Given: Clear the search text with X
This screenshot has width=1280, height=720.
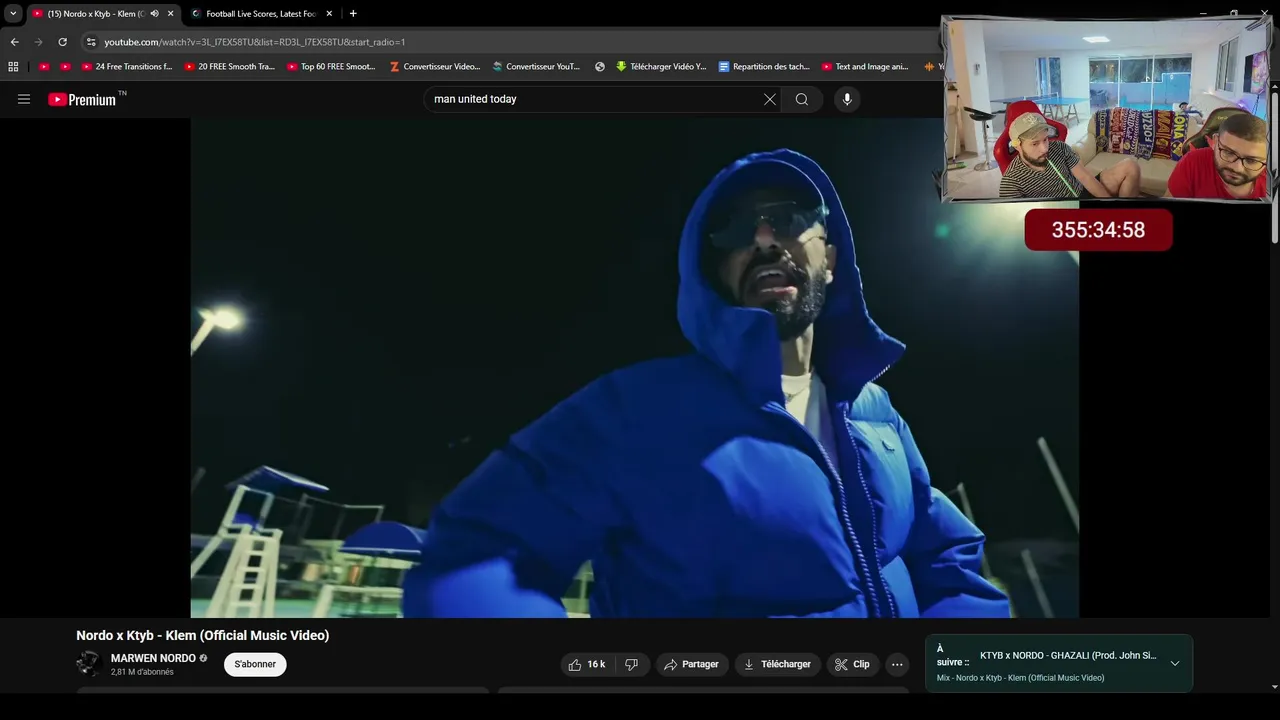Looking at the screenshot, I should [x=770, y=99].
